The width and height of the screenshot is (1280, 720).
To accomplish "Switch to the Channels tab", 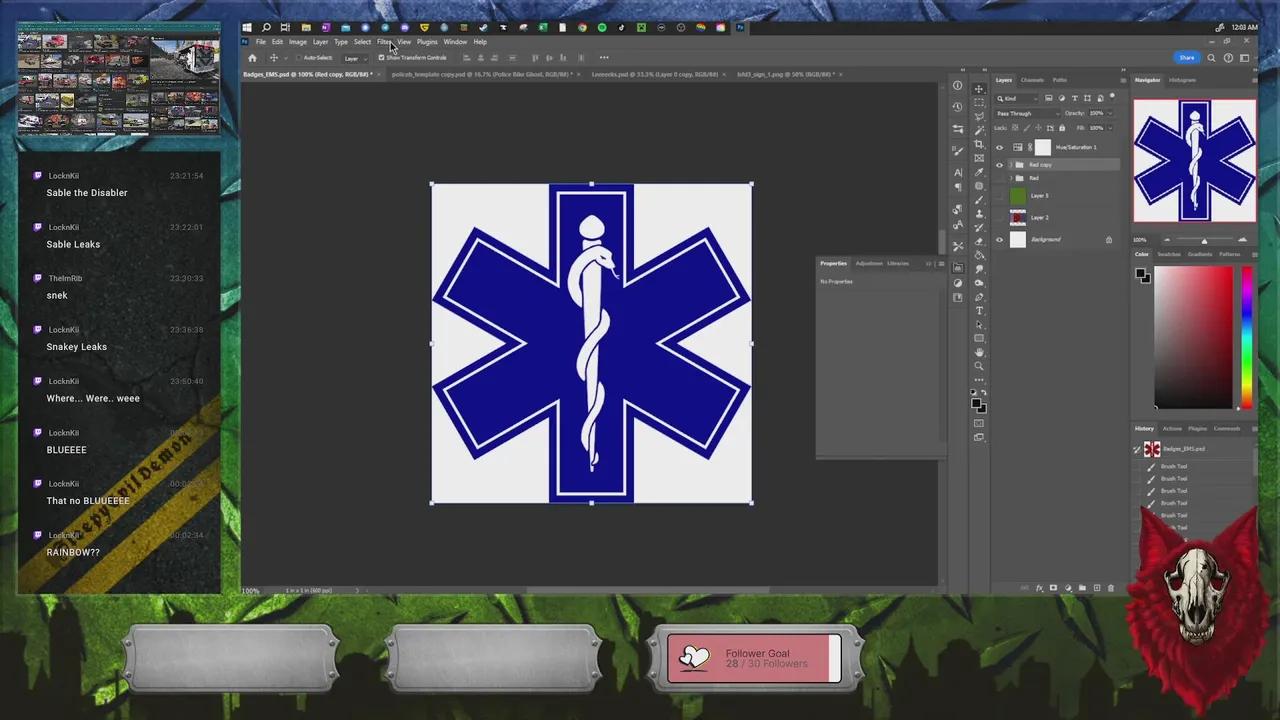I will pos(1032,80).
